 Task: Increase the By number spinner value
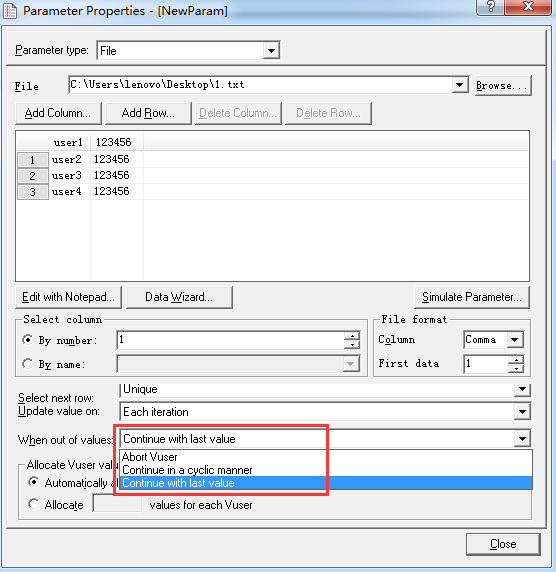click(352, 336)
